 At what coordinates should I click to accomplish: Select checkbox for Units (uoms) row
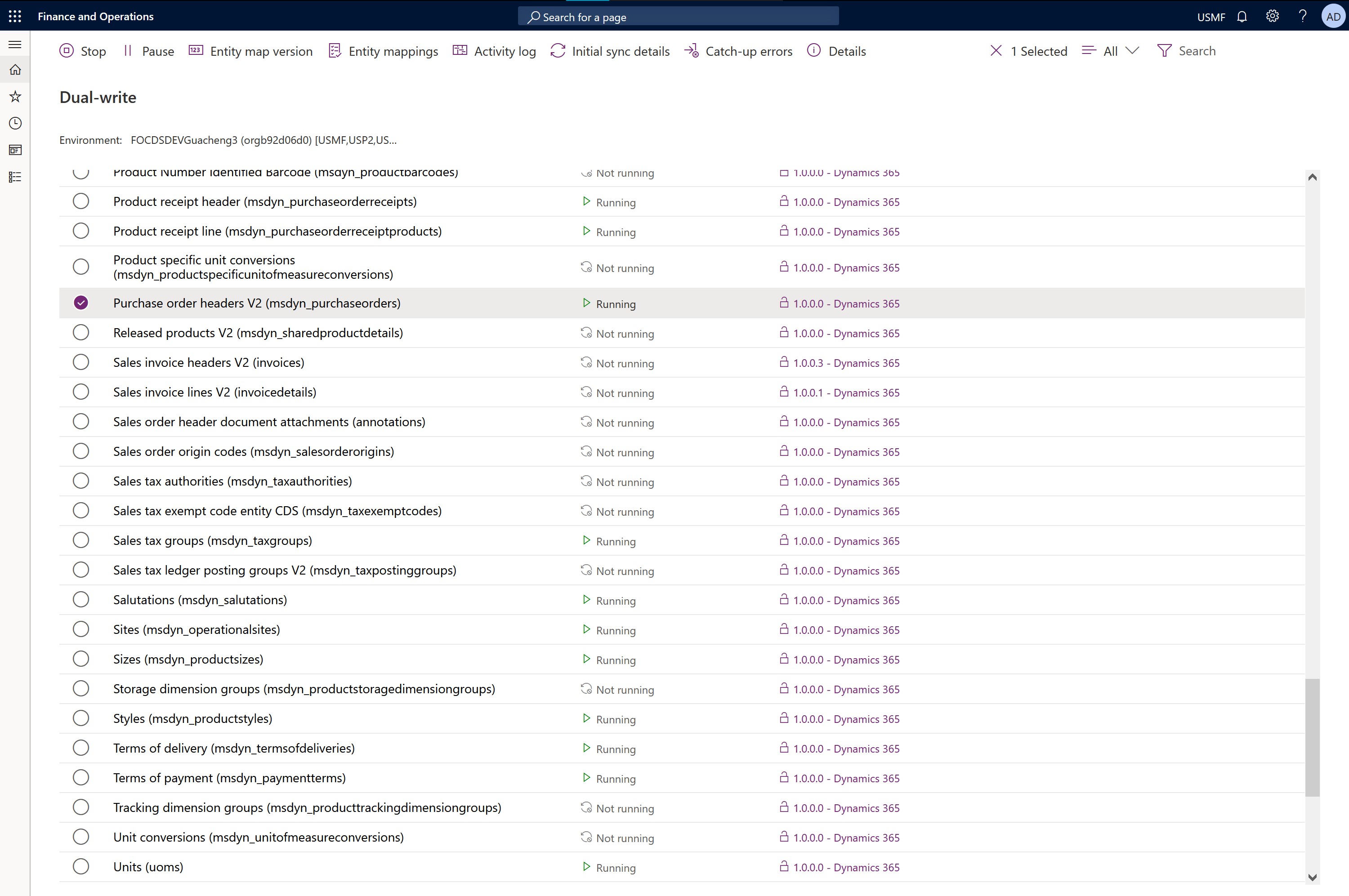[x=81, y=867]
